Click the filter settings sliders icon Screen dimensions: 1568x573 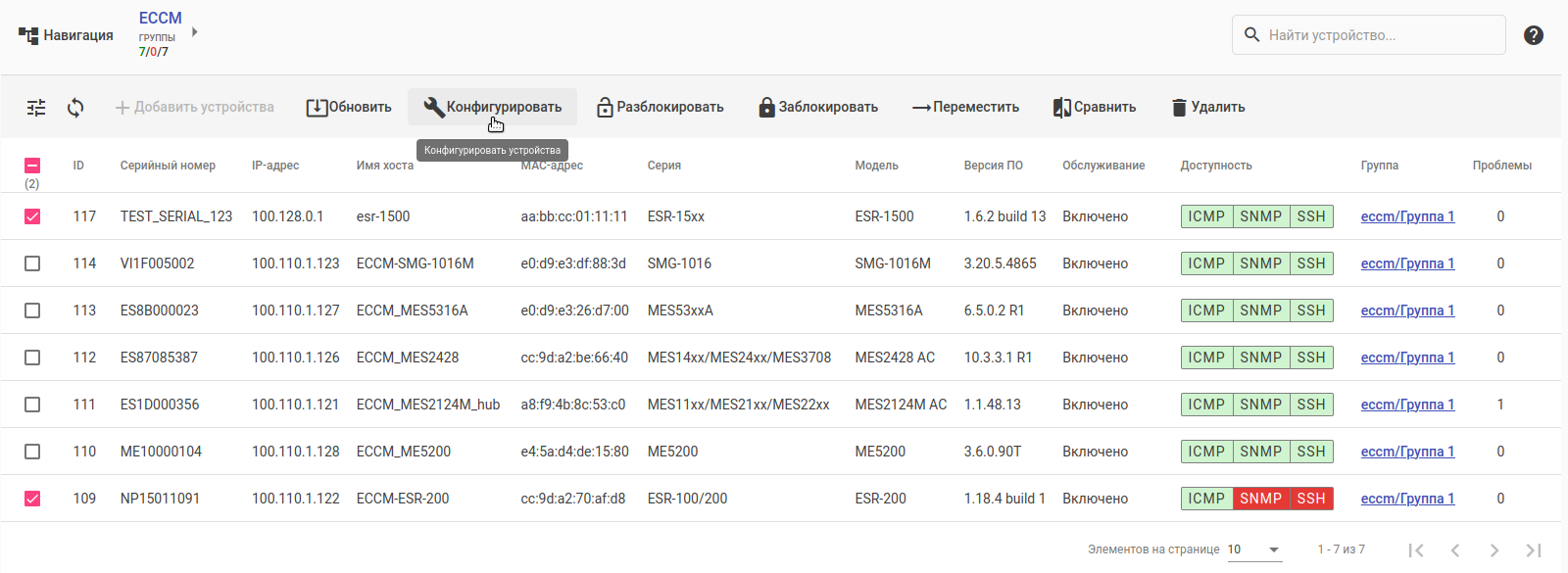coord(36,108)
